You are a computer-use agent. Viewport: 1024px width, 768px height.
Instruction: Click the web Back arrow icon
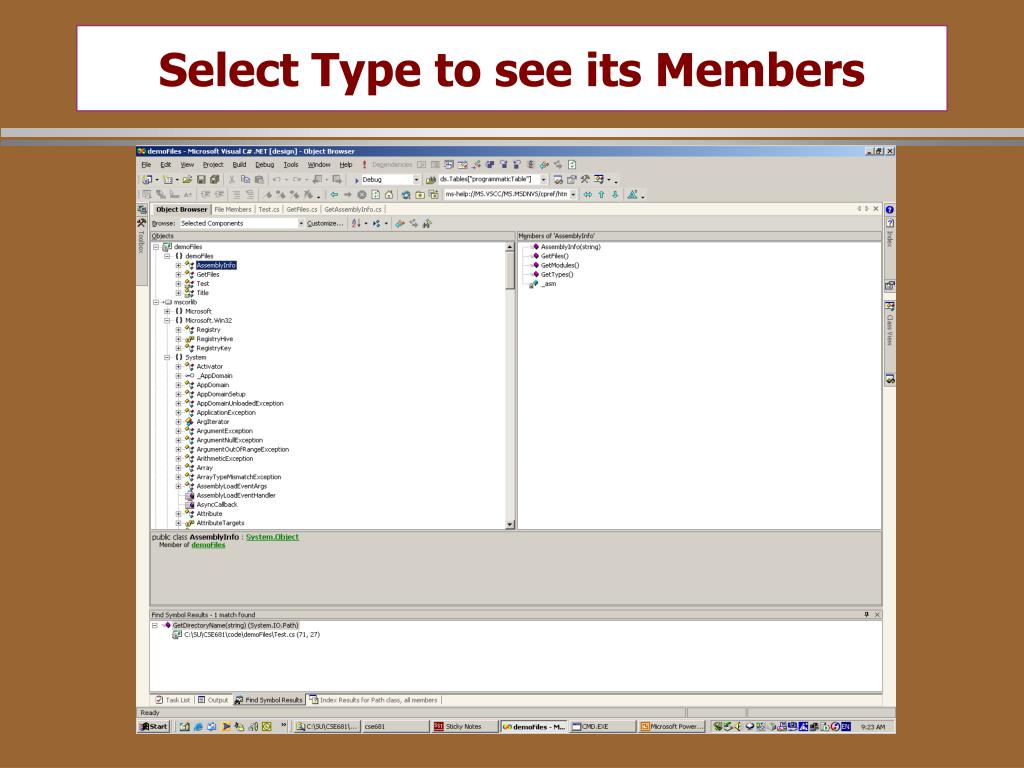point(334,195)
